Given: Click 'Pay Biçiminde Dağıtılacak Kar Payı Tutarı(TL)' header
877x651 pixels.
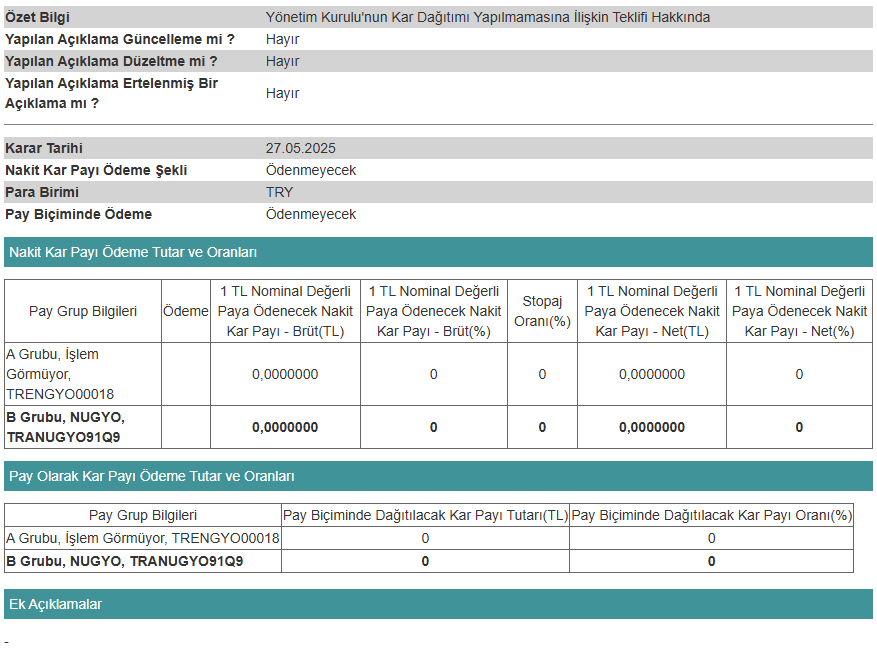Looking at the screenshot, I should tap(425, 515).
